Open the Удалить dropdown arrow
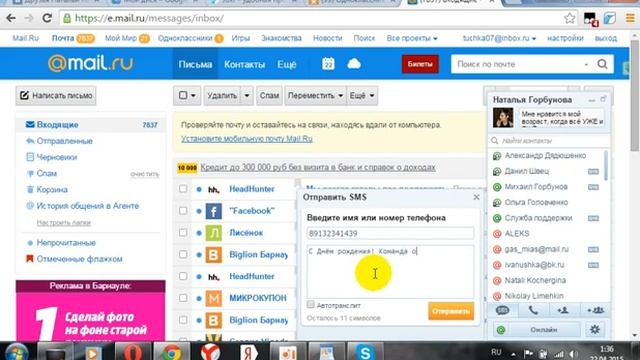The image size is (640, 360). coord(247,96)
